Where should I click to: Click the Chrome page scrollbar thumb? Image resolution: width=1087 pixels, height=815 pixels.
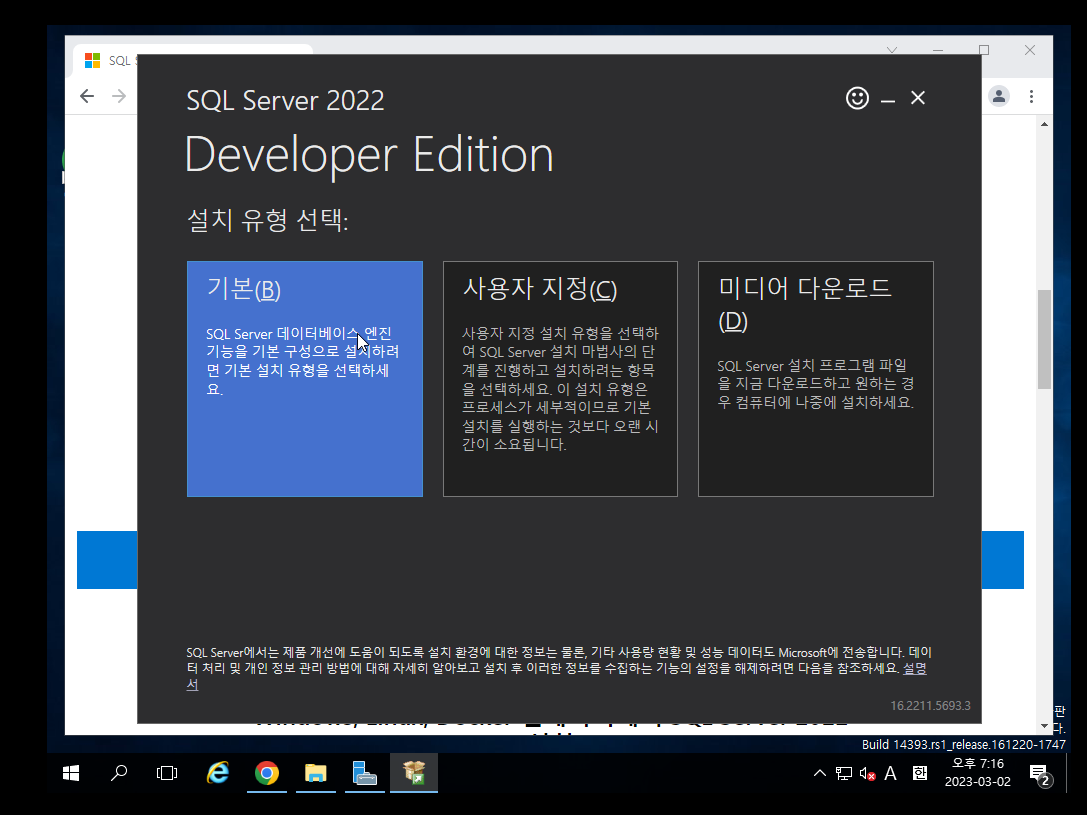click(x=1044, y=340)
